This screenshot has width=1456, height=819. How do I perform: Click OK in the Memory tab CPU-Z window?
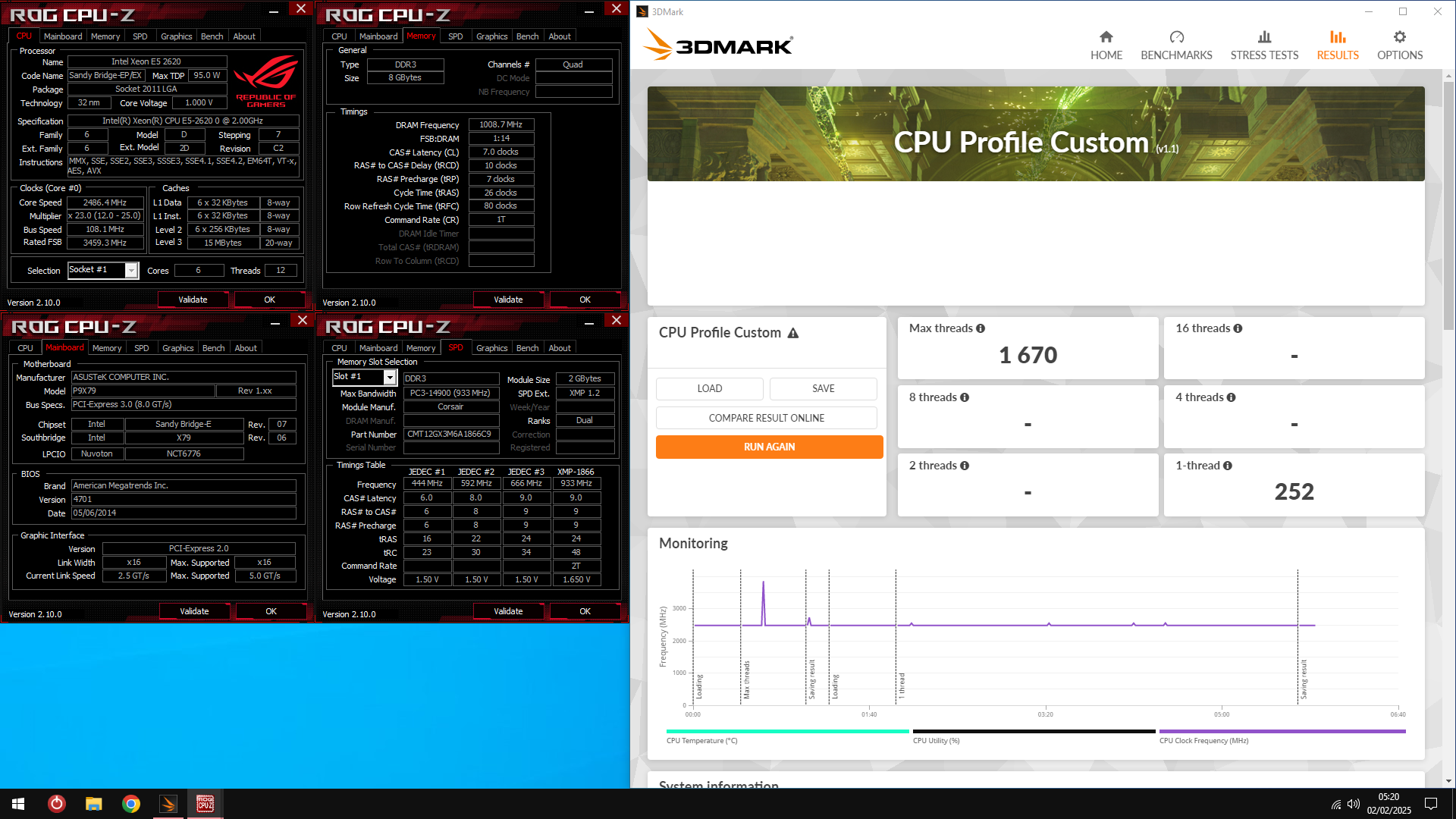(x=585, y=300)
